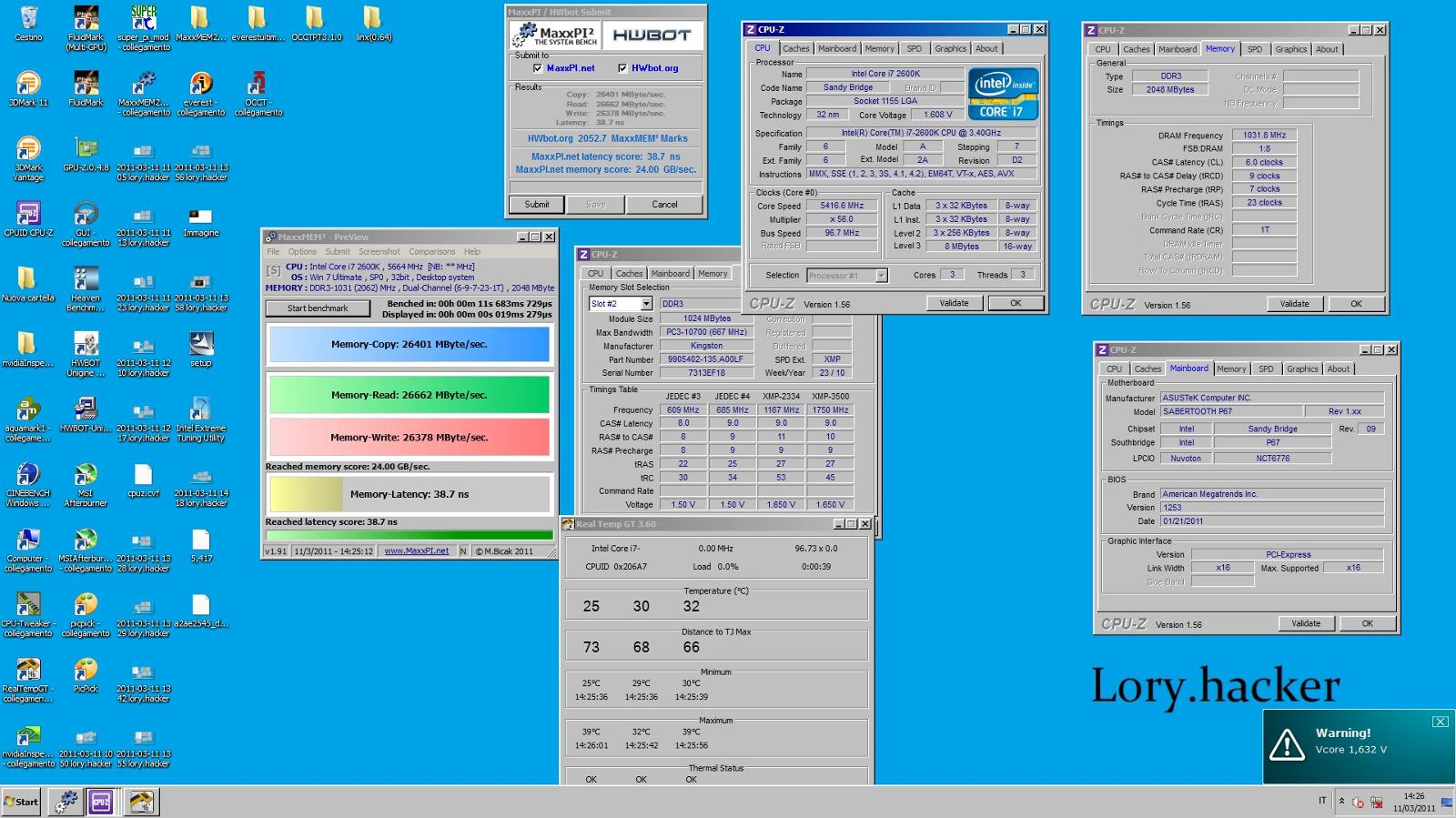This screenshot has width=1456, height=818.
Task: Open the Cestino recycle bin icon
Action: click(x=28, y=24)
